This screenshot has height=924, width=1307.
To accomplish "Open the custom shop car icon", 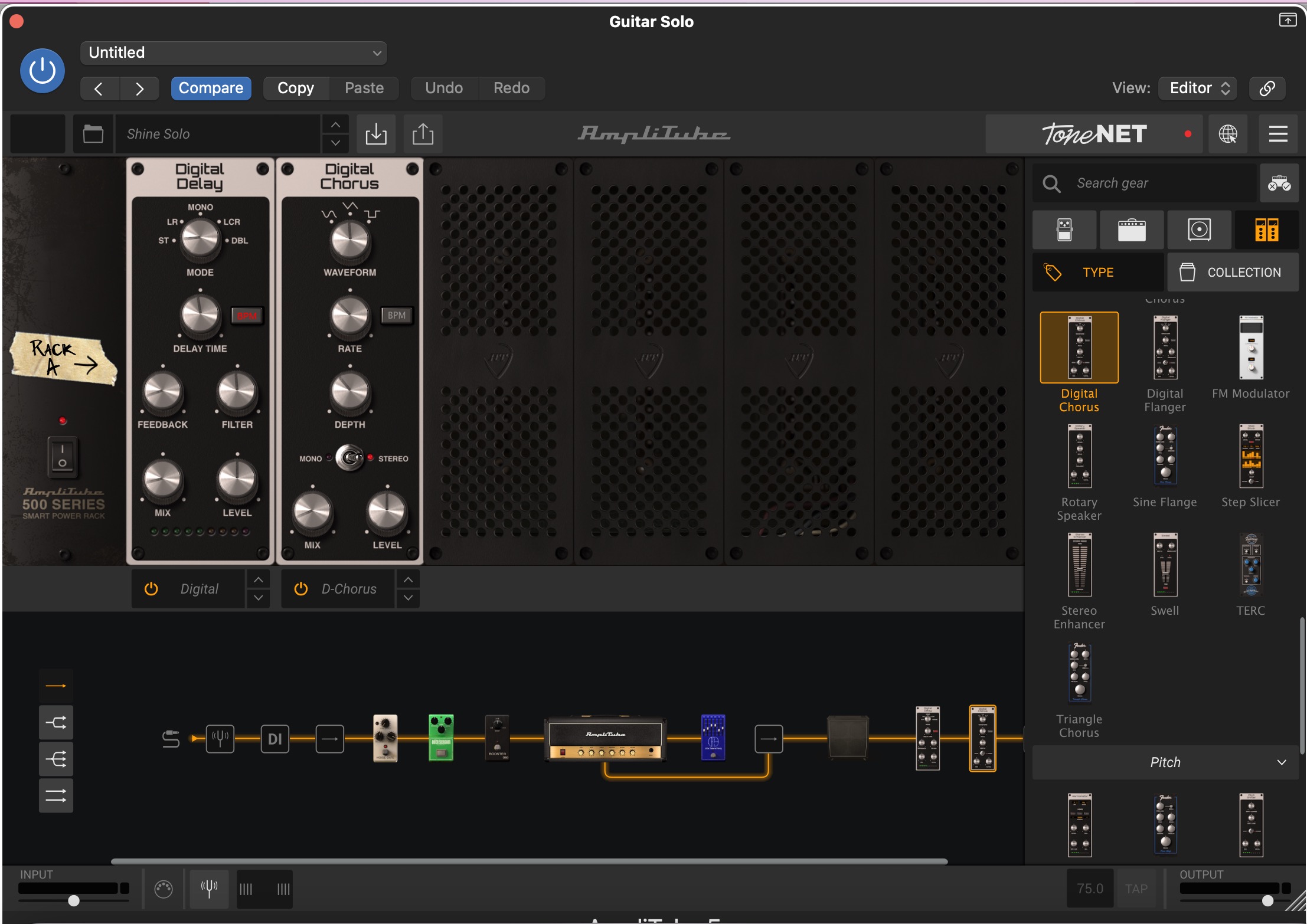I will [x=1279, y=183].
